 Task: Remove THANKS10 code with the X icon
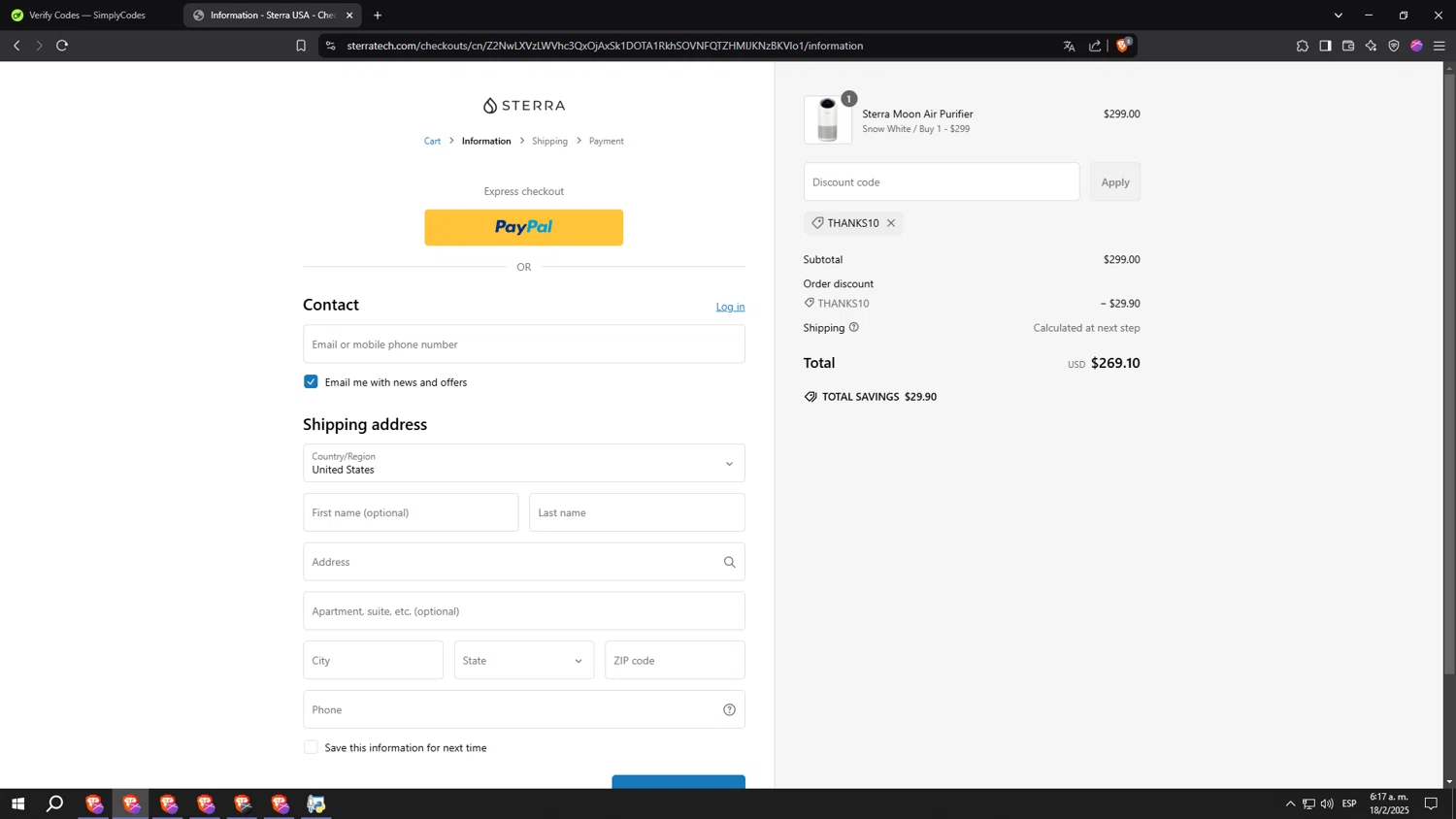click(891, 223)
